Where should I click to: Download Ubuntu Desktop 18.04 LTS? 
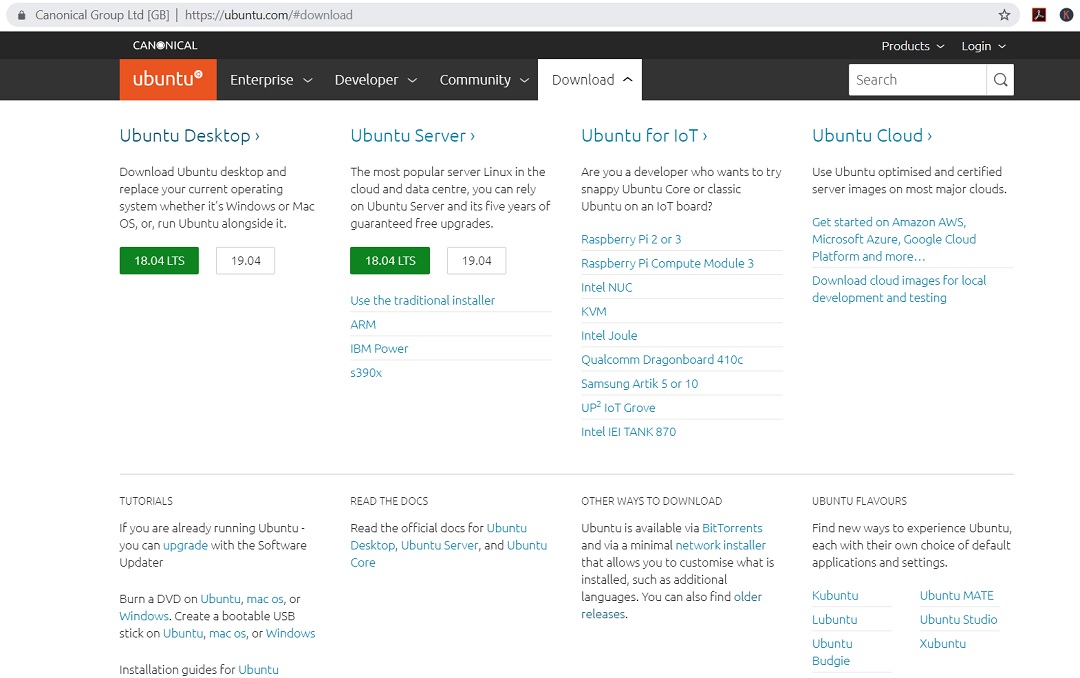click(159, 260)
